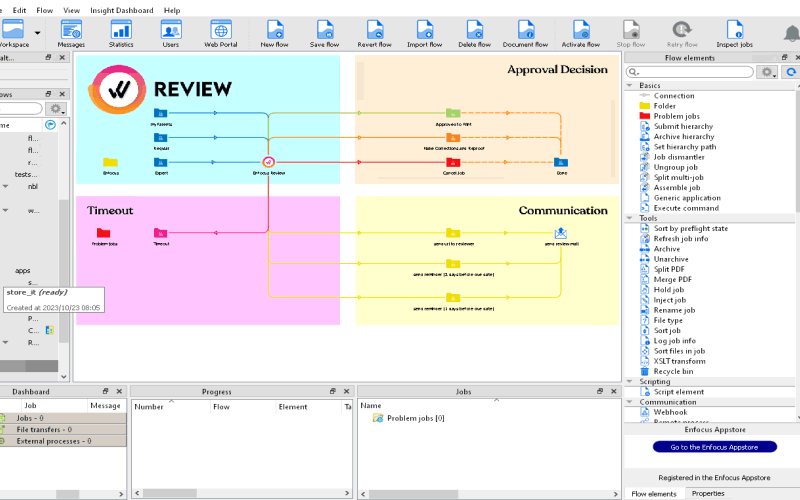Open the Workspace dropdown arrow

(37, 33)
